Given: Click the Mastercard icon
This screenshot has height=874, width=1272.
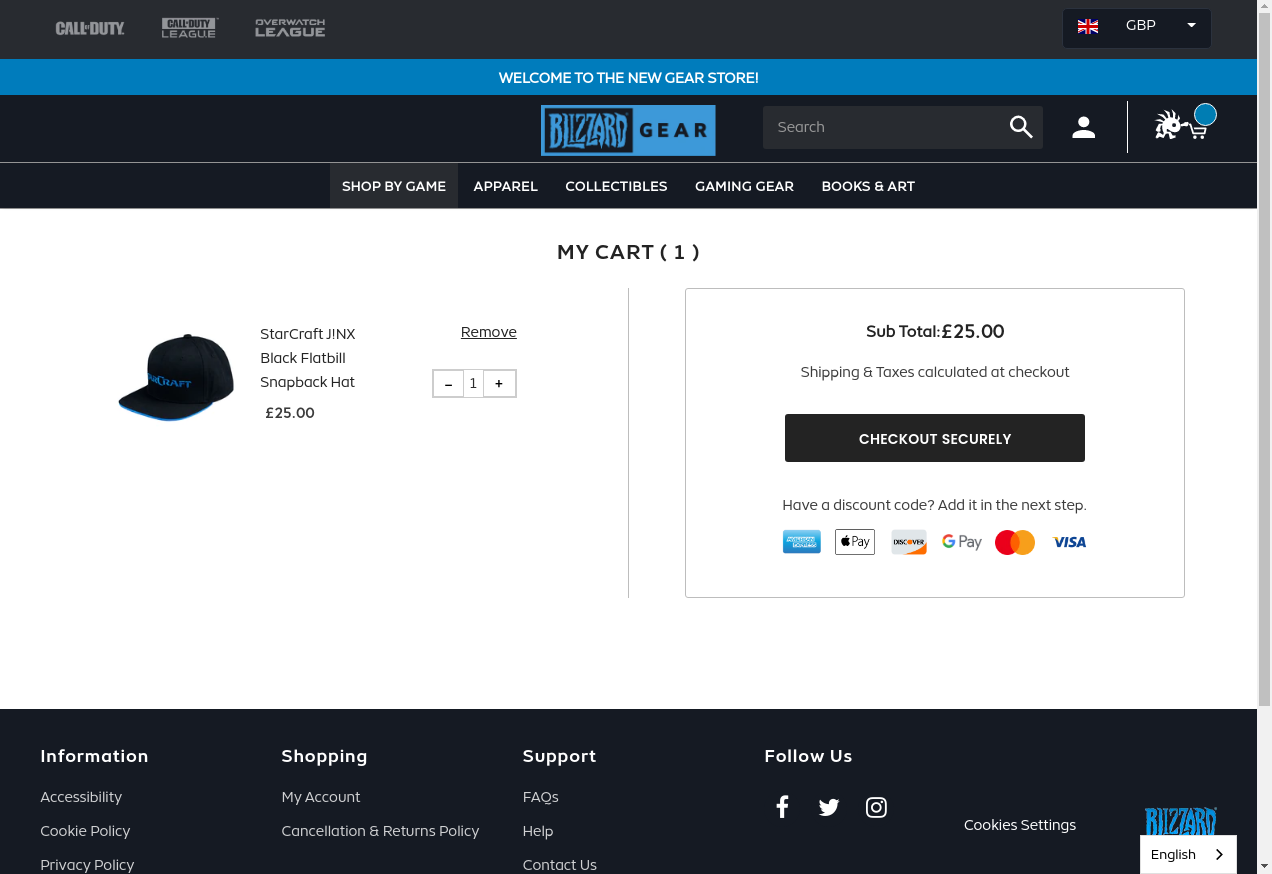Looking at the screenshot, I should pos(1015,542).
